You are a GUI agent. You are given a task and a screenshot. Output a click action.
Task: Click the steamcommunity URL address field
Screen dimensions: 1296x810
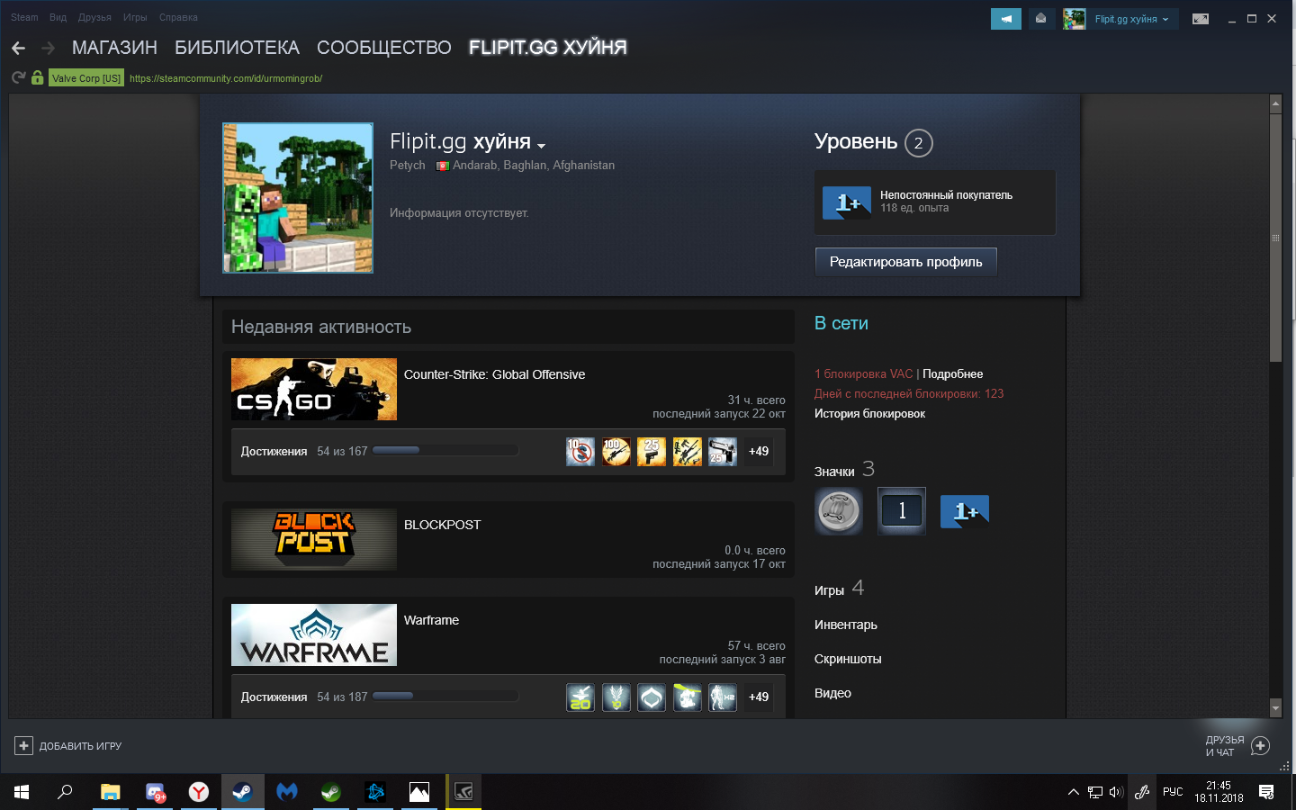(x=225, y=78)
